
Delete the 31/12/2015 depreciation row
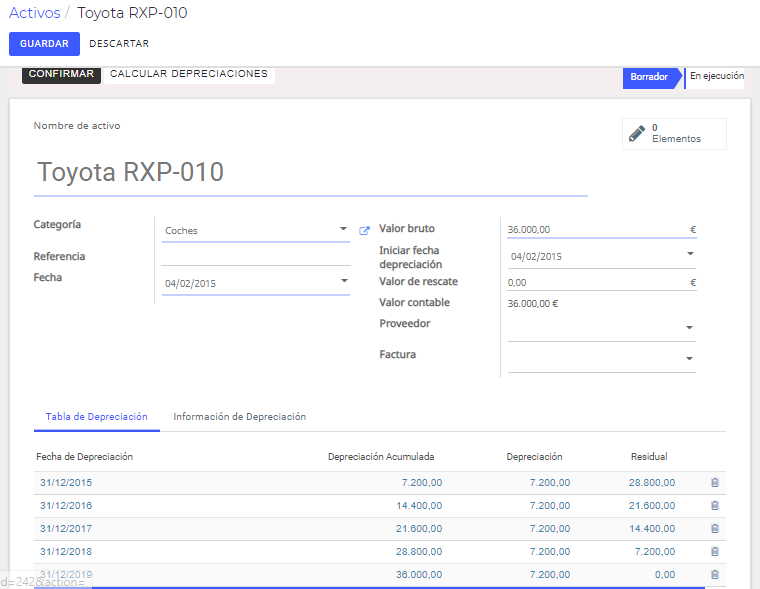(x=714, y=482)
